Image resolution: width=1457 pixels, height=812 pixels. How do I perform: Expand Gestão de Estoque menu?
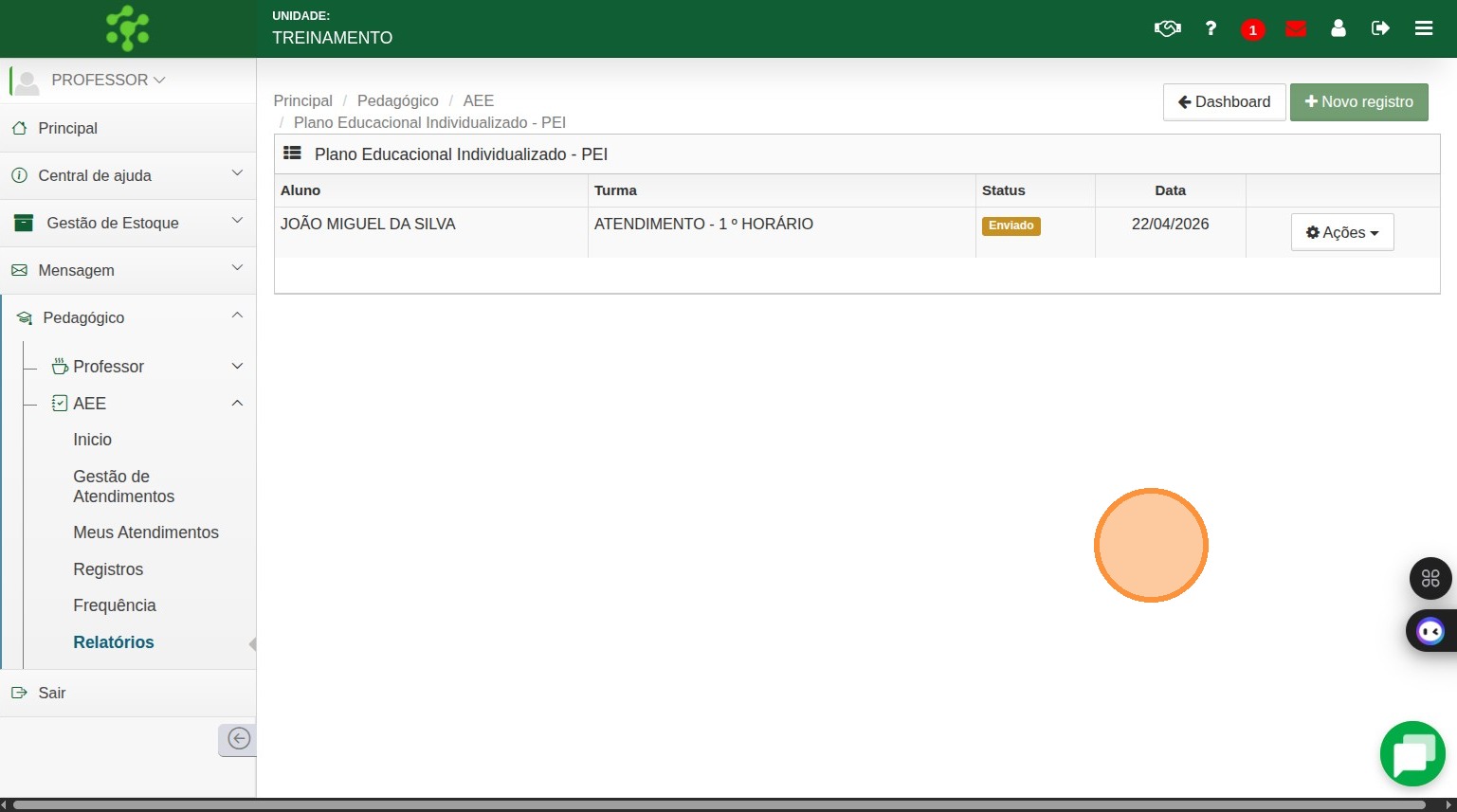pos(128,223)
